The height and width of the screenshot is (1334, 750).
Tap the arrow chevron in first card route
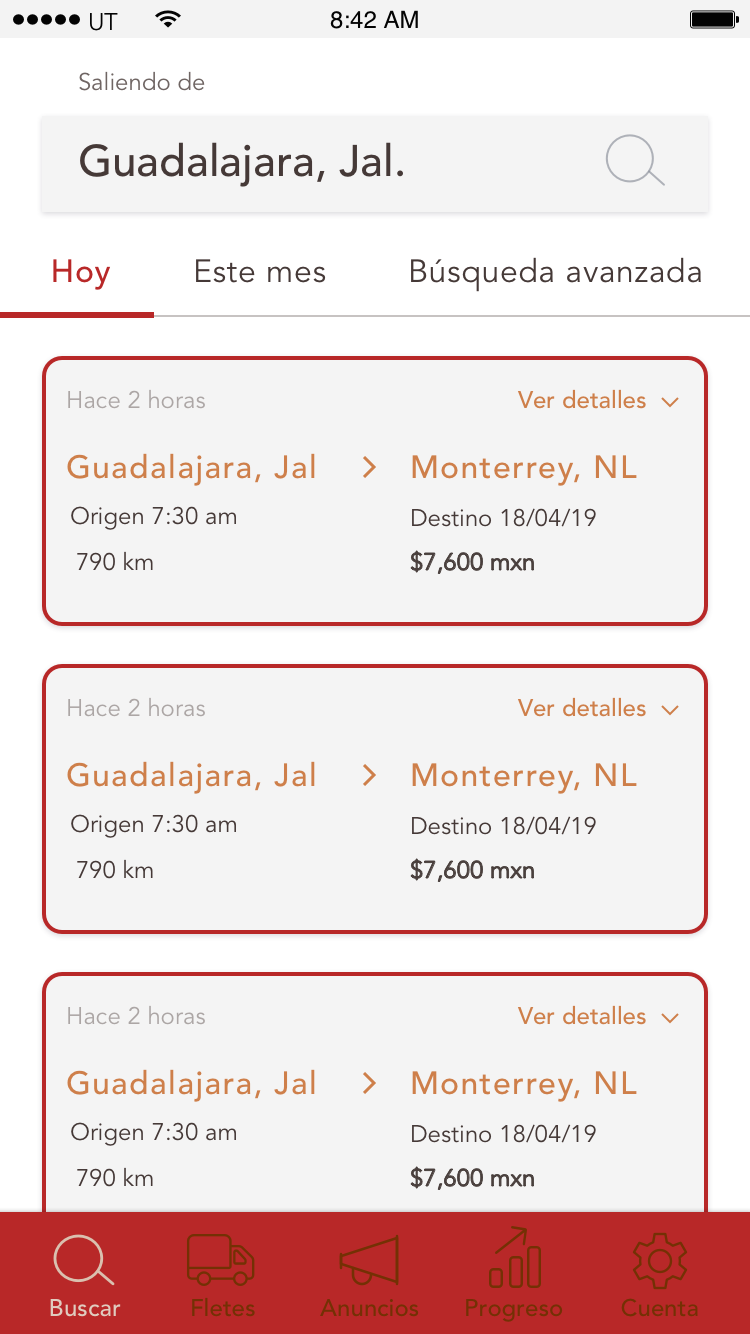(370, 467)
